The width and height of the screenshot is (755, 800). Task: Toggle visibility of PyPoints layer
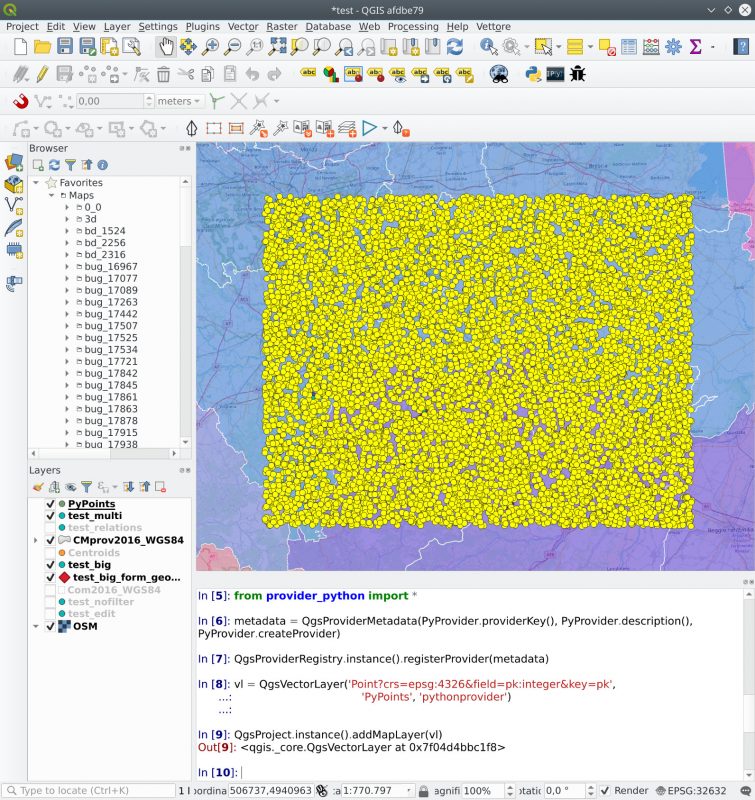click(50, 504)
